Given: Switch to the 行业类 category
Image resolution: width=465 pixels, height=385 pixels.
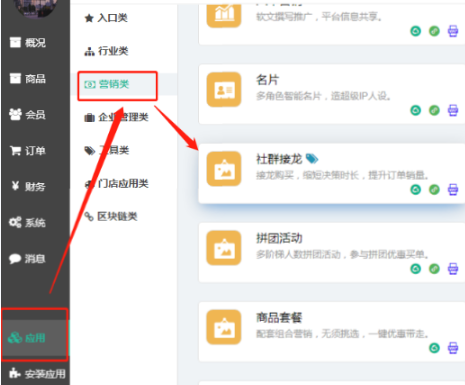Looking at the screenshot, I should click(106, 51).
